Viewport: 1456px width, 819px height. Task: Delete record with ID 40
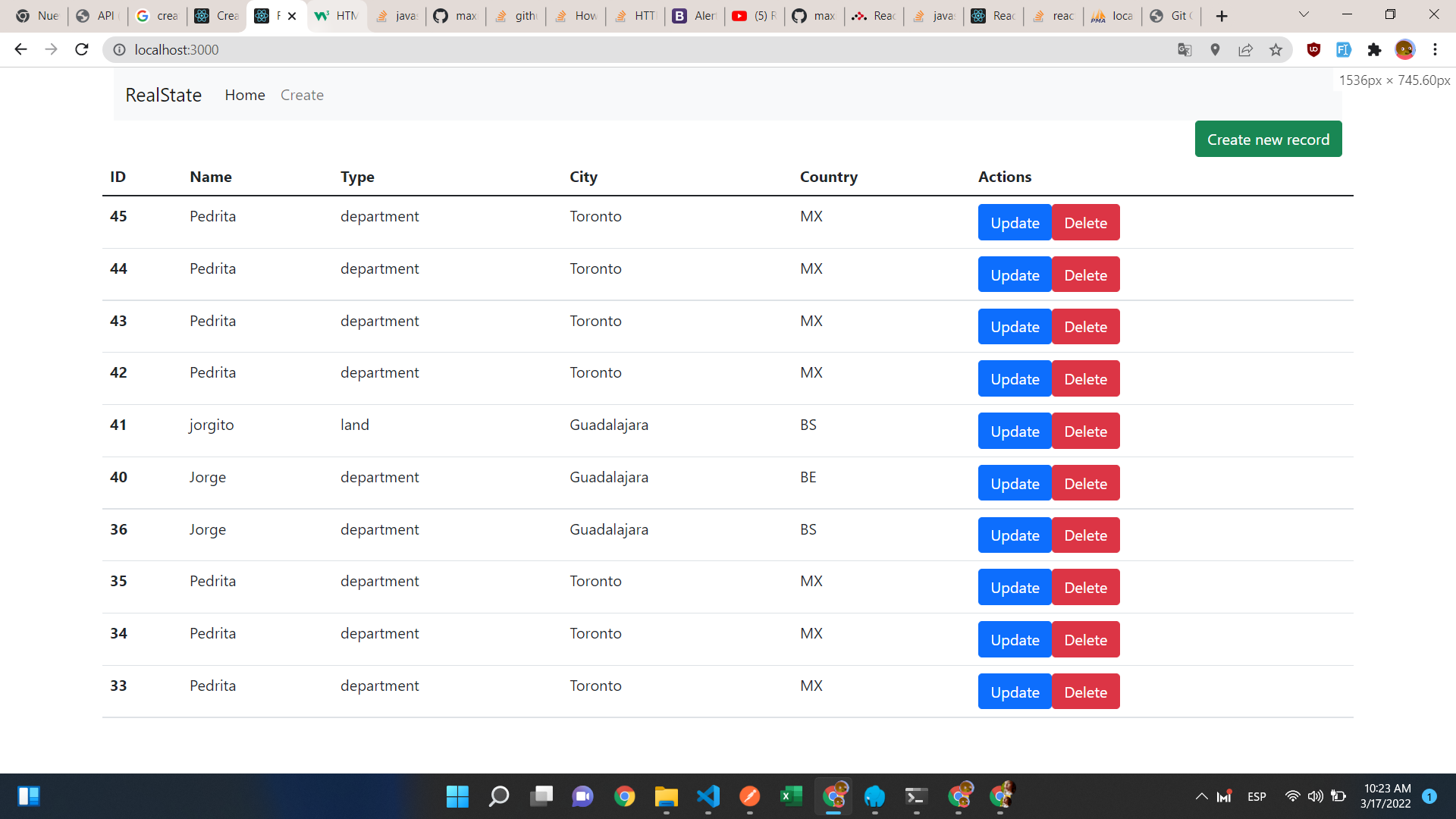click(1085, 483)
